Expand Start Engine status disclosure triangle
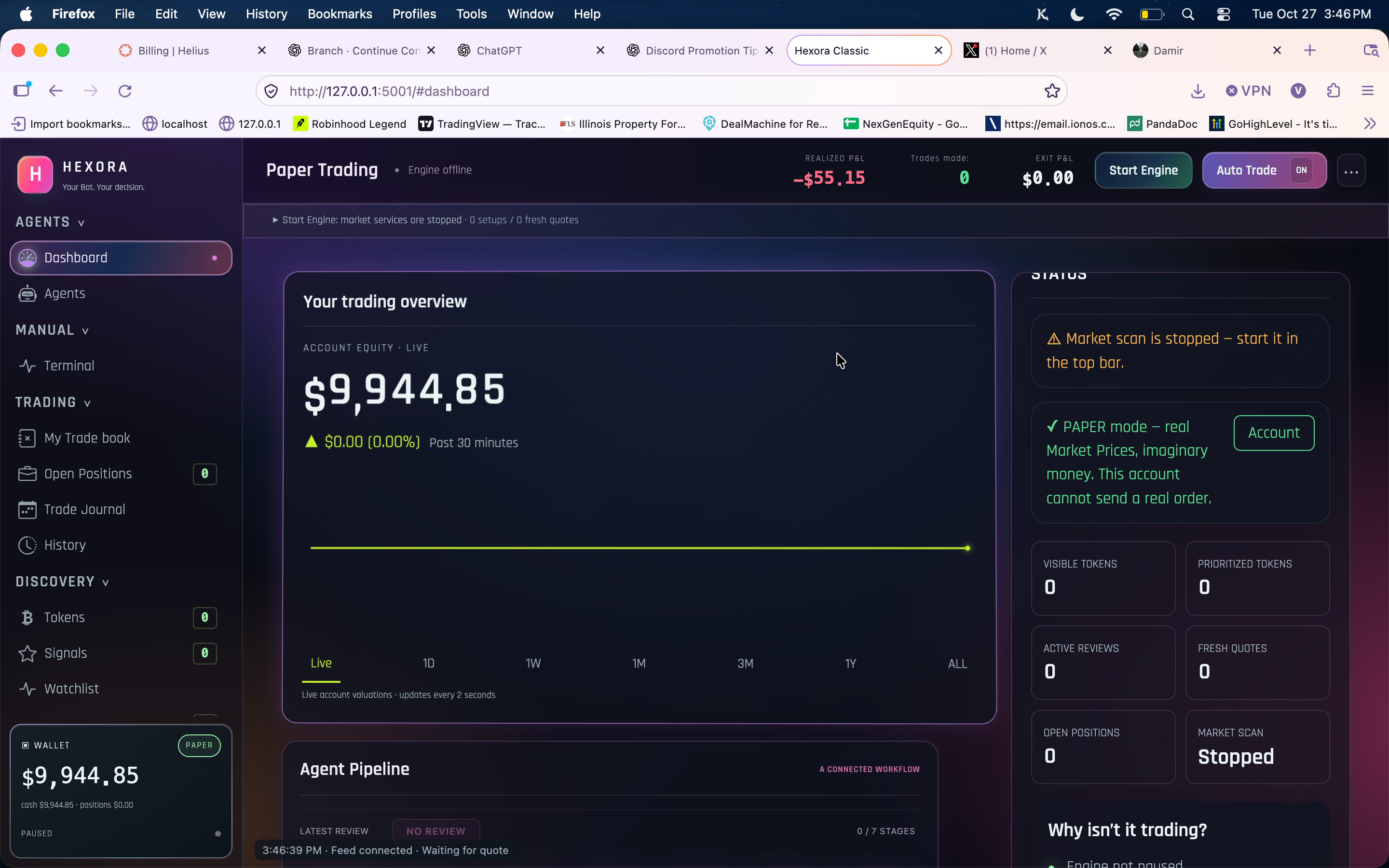 pos(275,220)
